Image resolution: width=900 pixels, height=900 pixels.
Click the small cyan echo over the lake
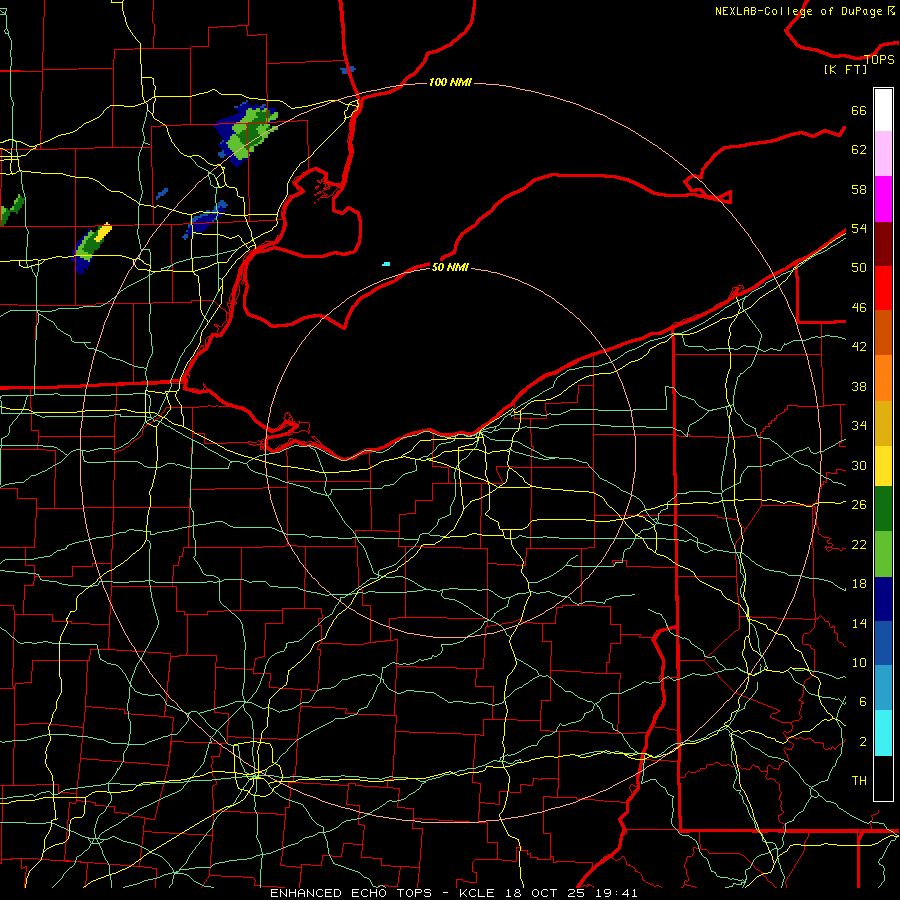pyautogui.click(x=386, y=264)
